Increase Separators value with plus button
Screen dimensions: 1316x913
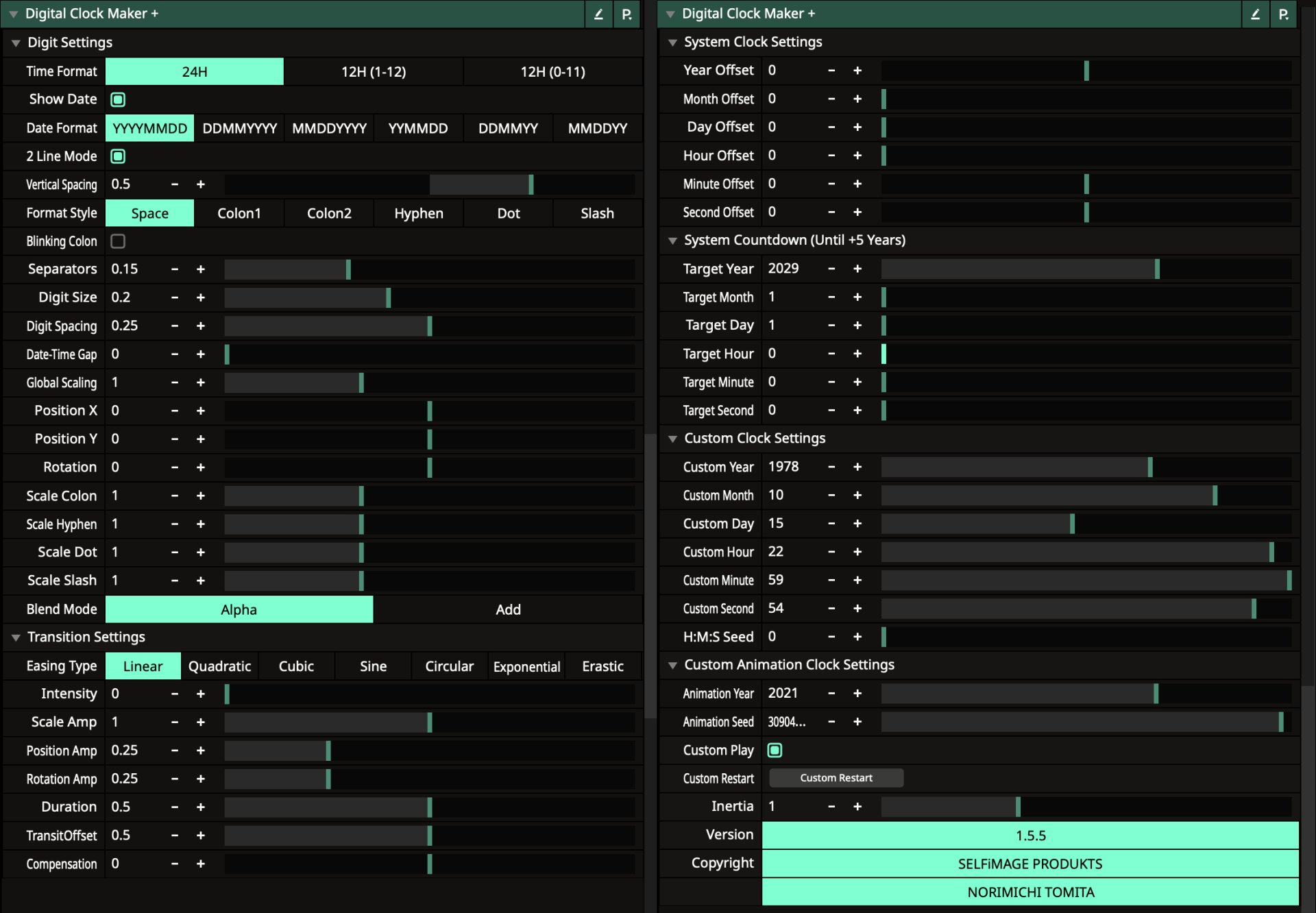coord(201,269)
